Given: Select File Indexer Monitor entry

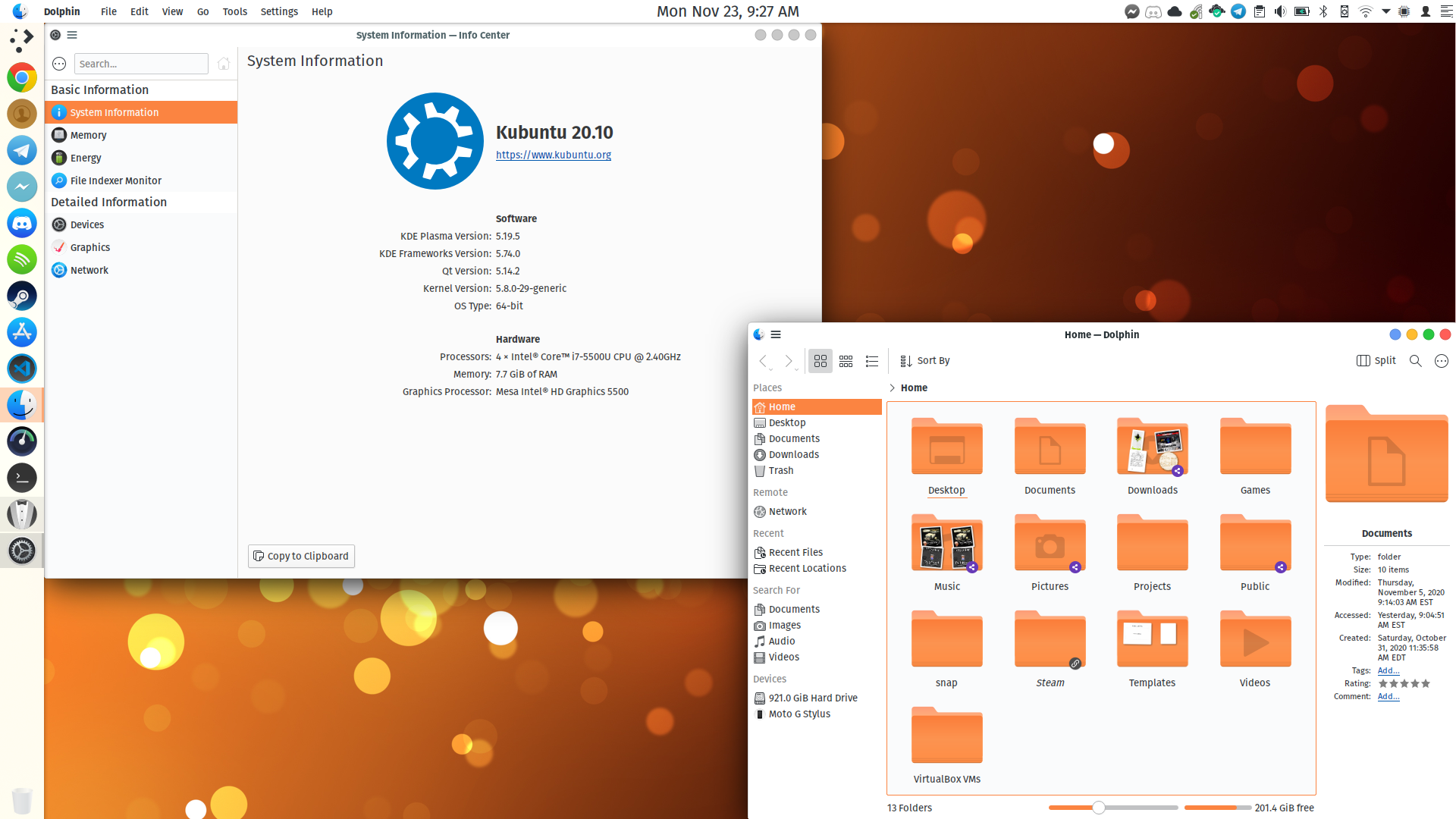Looking at the screenshot, I should pos(141,180).
